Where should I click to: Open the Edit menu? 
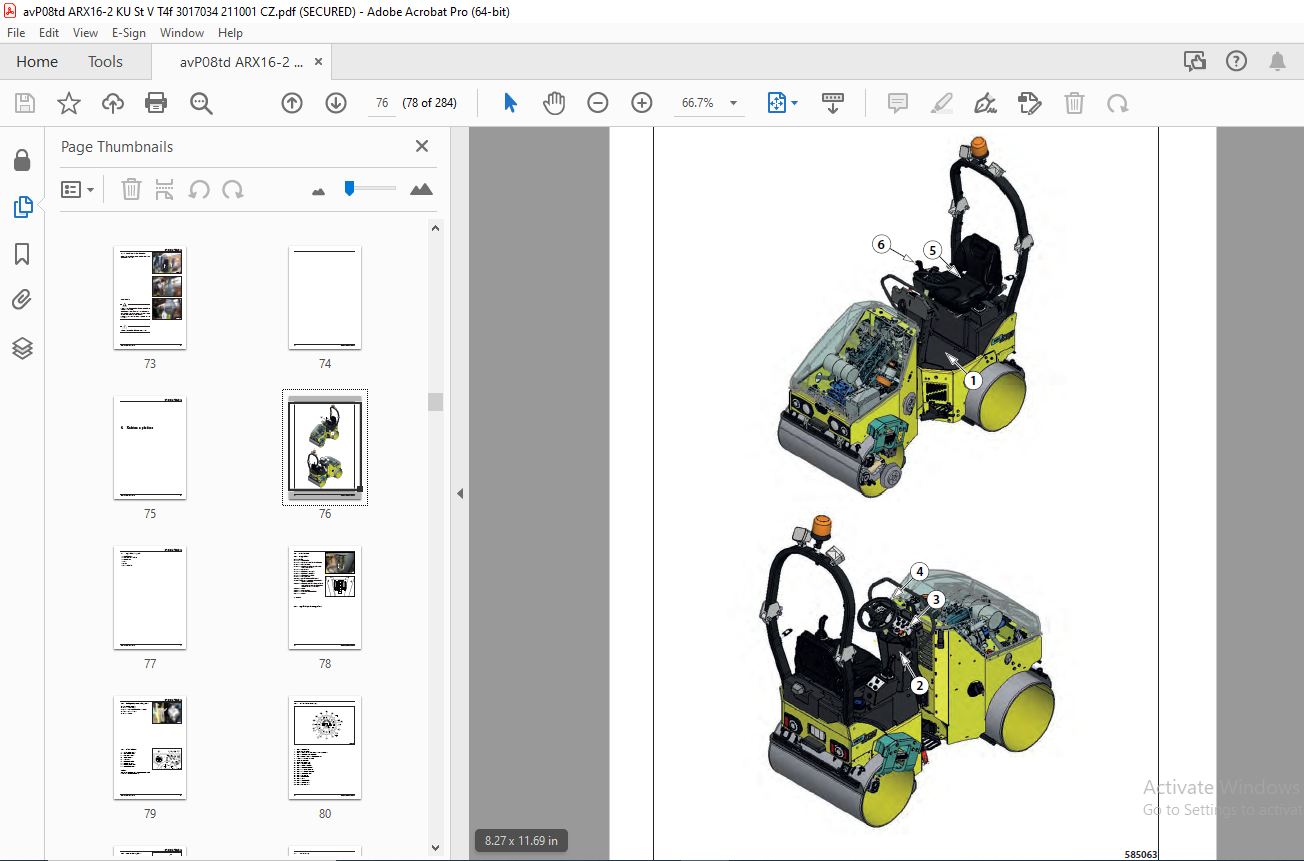point(49,33)
